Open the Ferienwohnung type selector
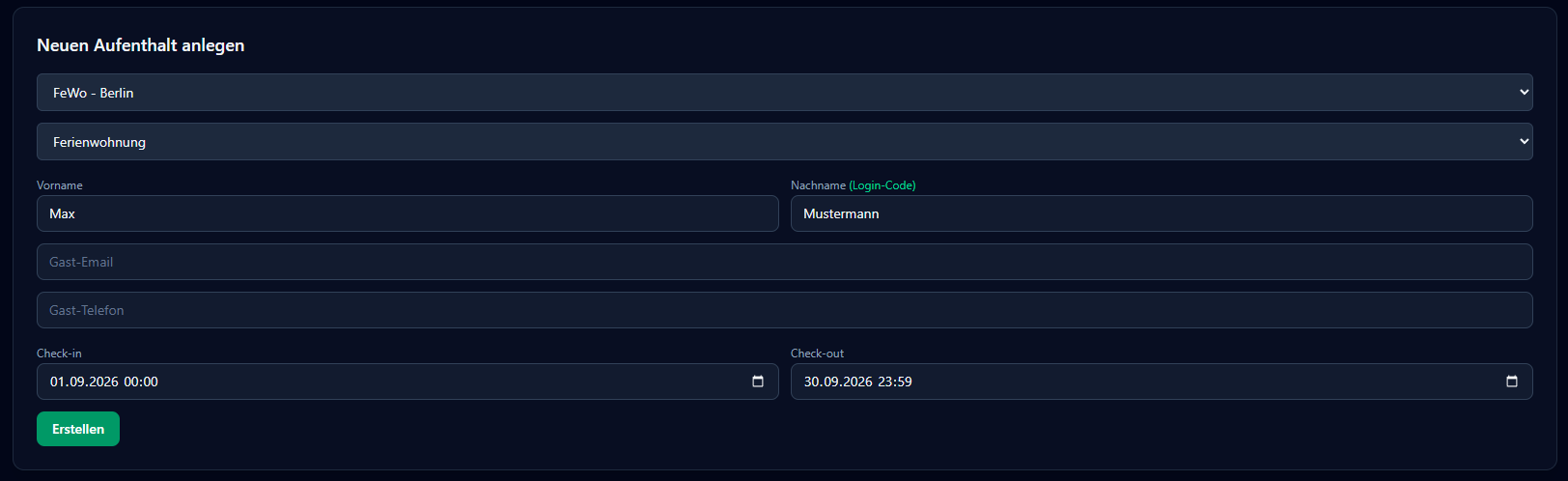The image size is (1568, 481). point(784,141)
